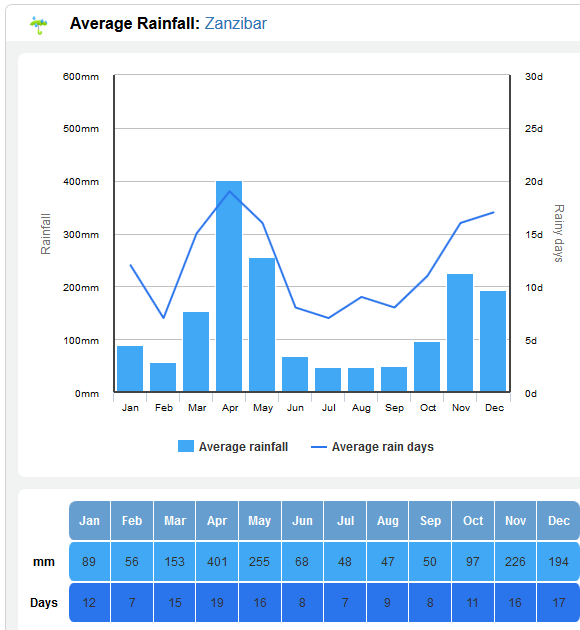This screenshot has height=630, width=580.
Task: Select the Jun header cell in table
Action: pos(302,520)
